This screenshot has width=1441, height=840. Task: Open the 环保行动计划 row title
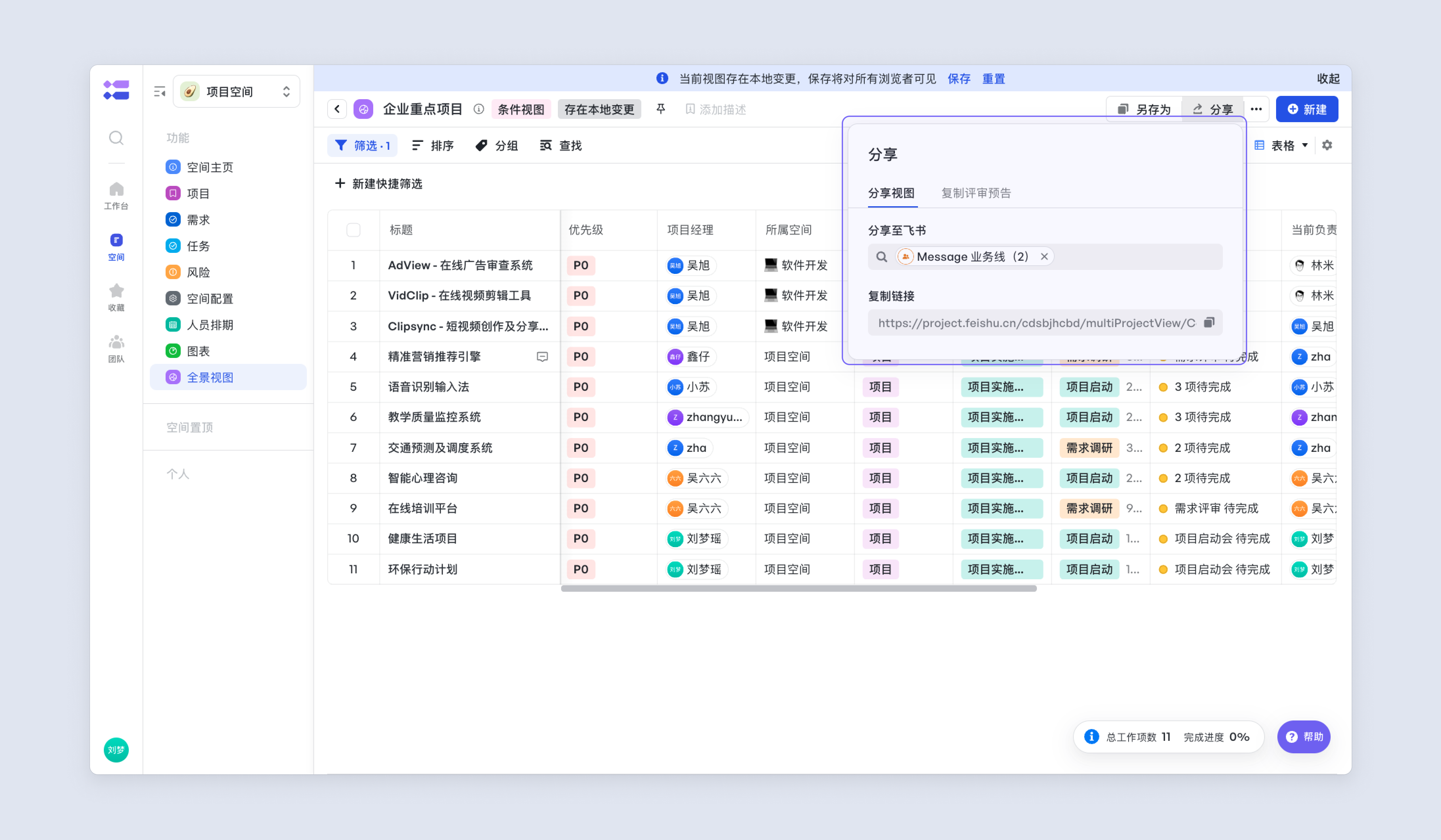coord(423,569)
